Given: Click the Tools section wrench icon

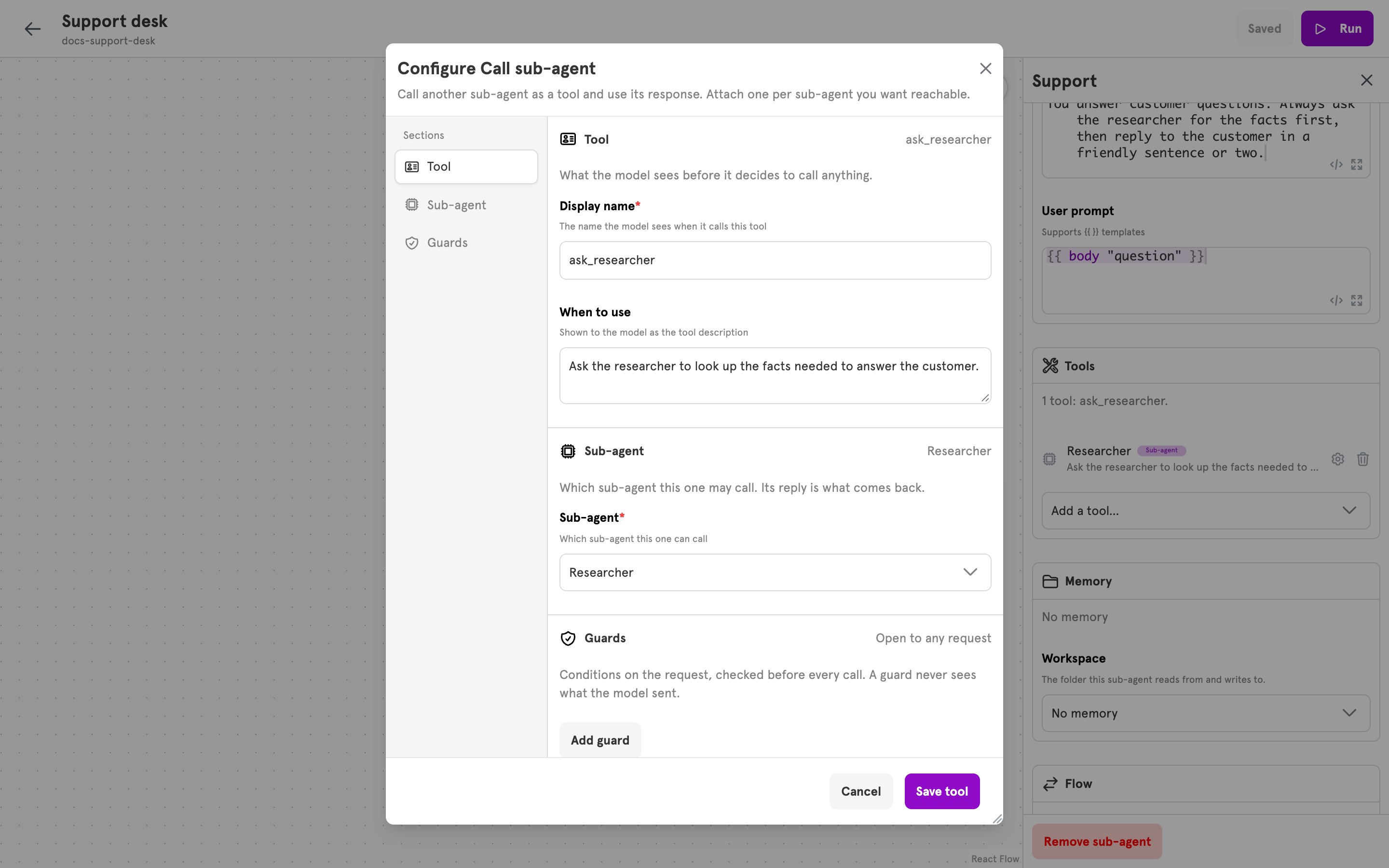Looking at the screenshot, I should (1050, 366).
